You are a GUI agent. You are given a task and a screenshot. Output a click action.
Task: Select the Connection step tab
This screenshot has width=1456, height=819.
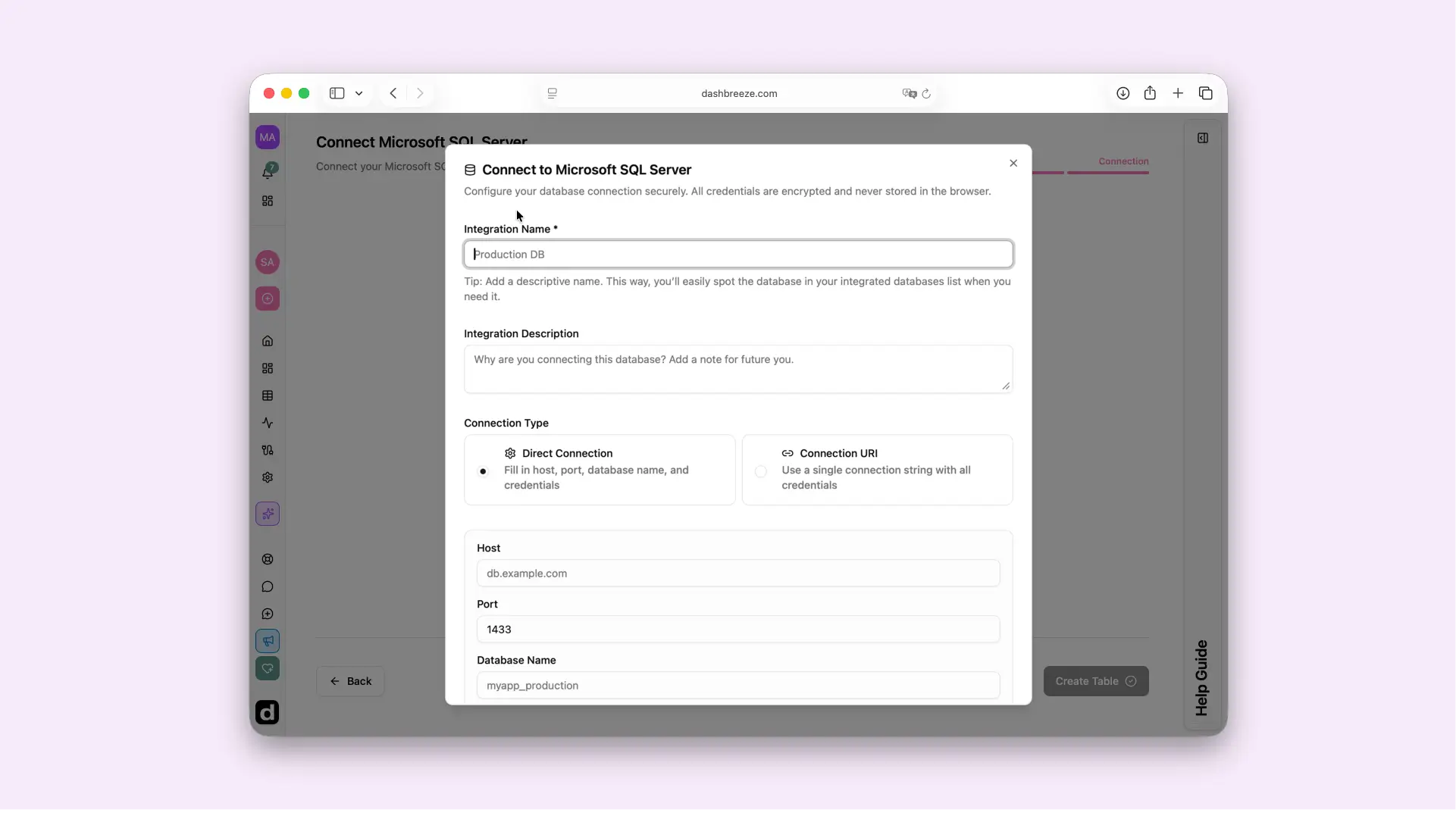1123,161
